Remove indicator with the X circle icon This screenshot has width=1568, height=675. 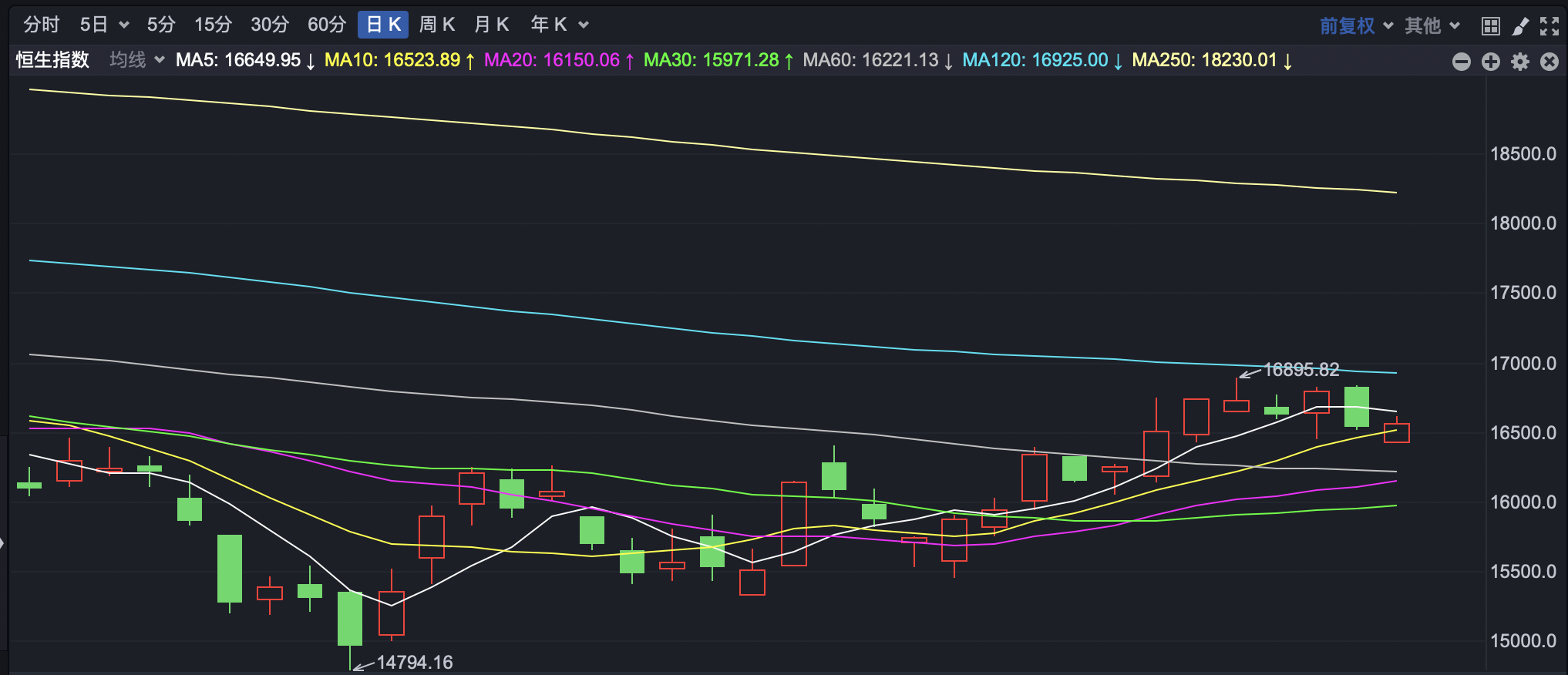1549,62
